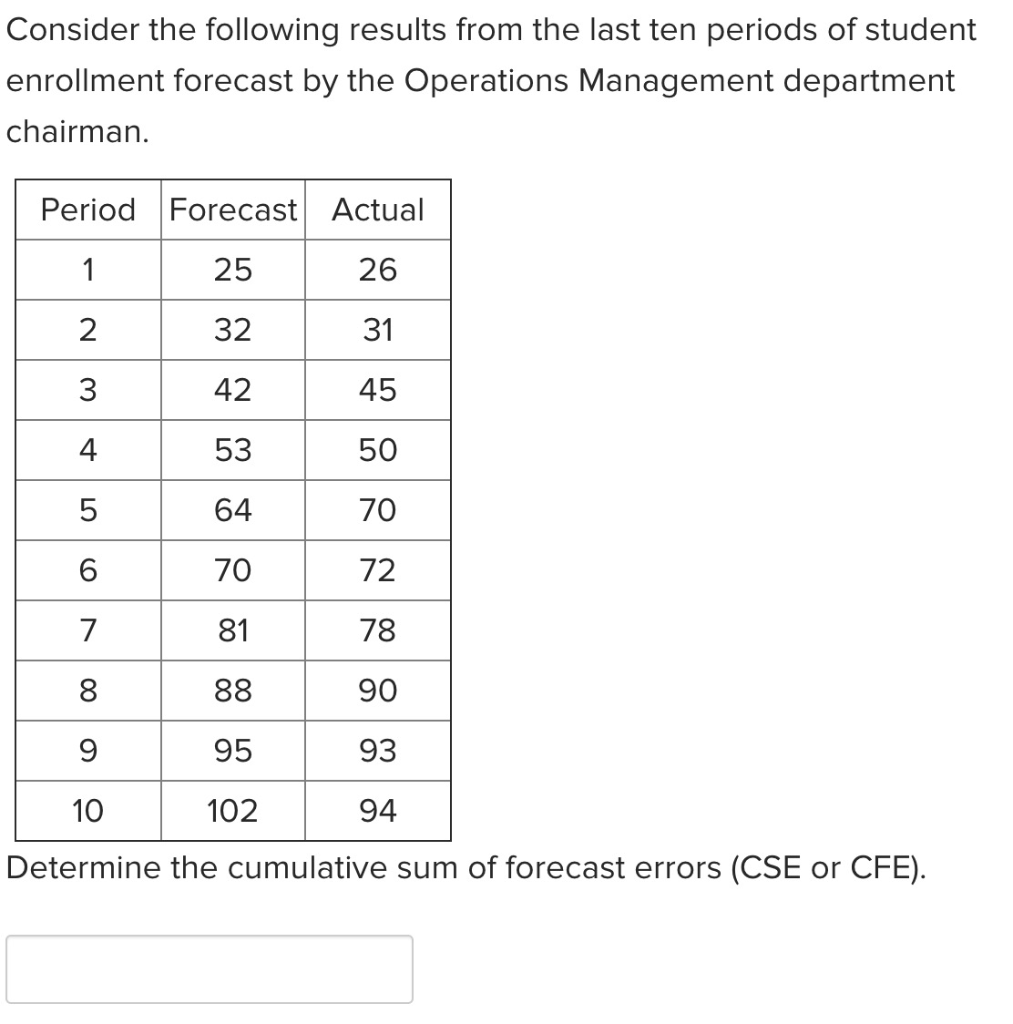1013x1024 pixels.
Task: Select the Actual column header
Action: coord(378,210)
